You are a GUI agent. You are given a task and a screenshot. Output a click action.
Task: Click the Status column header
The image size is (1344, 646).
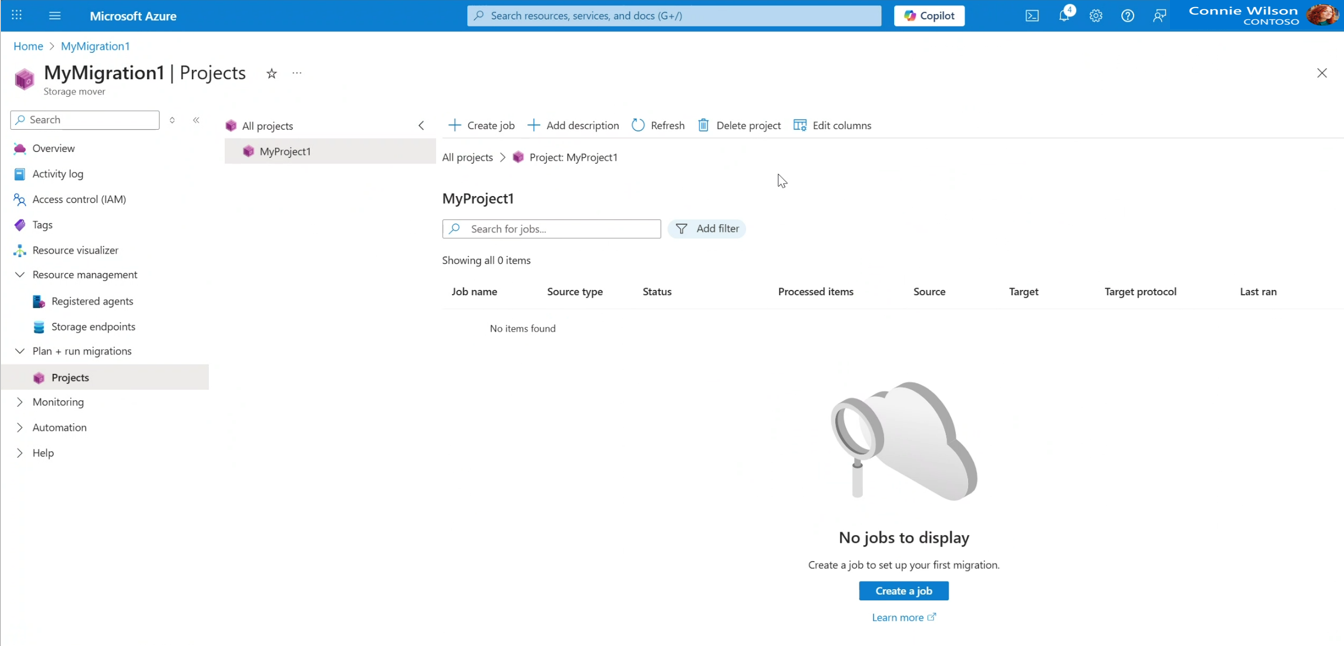[657, 292]
